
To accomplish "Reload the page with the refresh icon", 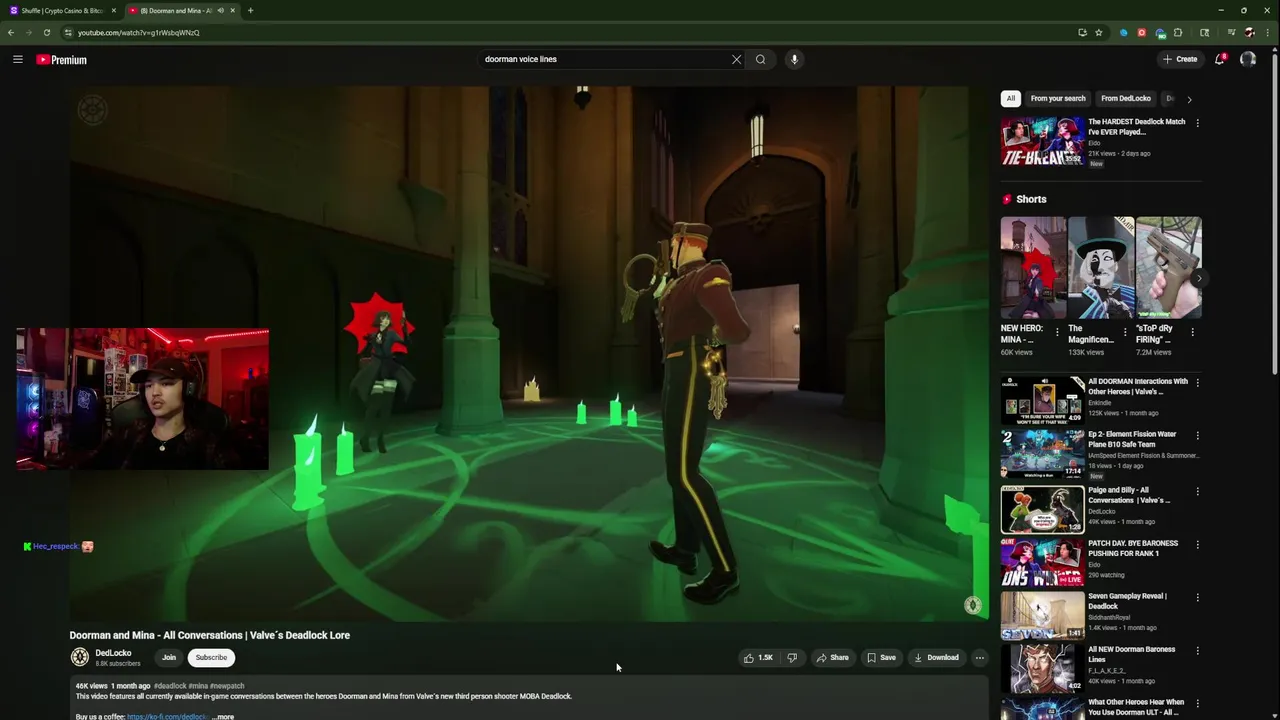I will (47, 32).
